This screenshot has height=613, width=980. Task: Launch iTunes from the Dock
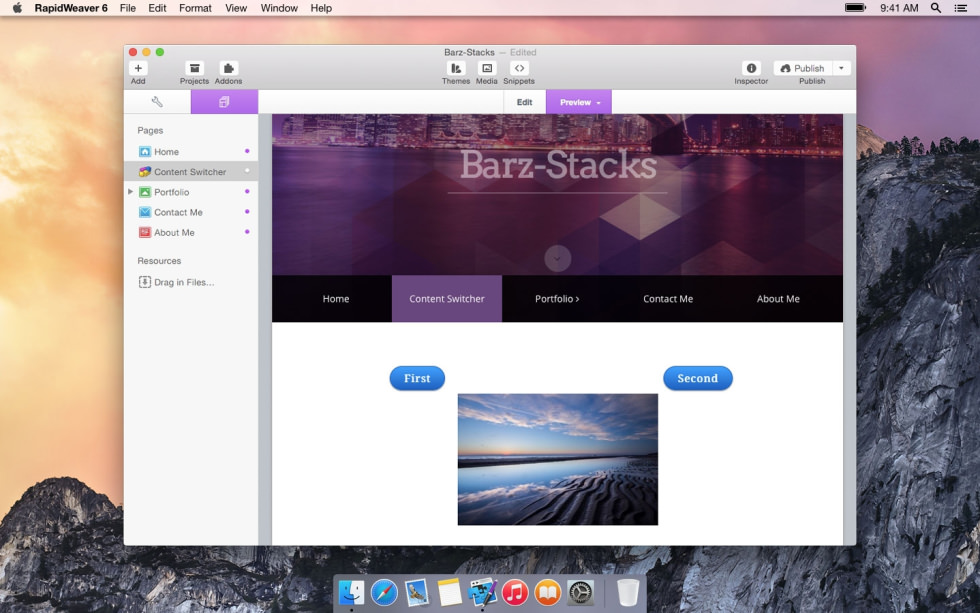(515, 592)
